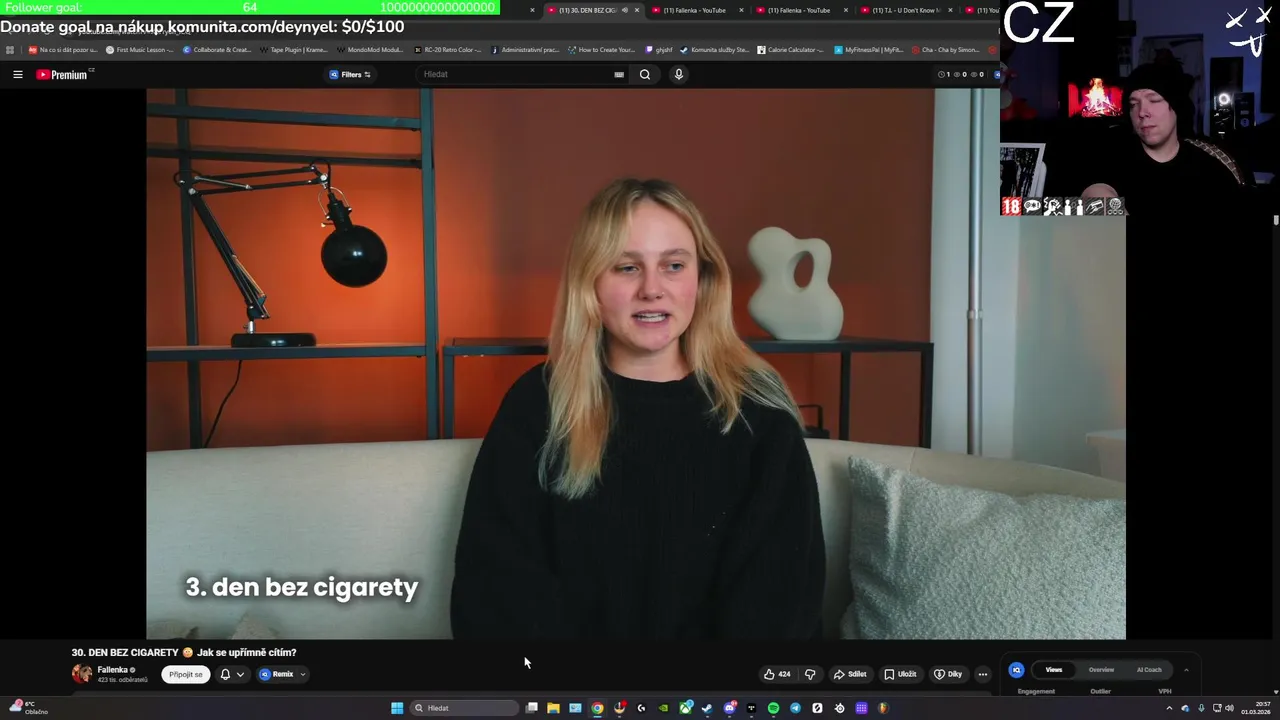This screenshot has width=1280, height=720.
Task: Select the AI Coach tab in vidIQ panel
Action: (x=1149, y=670)
